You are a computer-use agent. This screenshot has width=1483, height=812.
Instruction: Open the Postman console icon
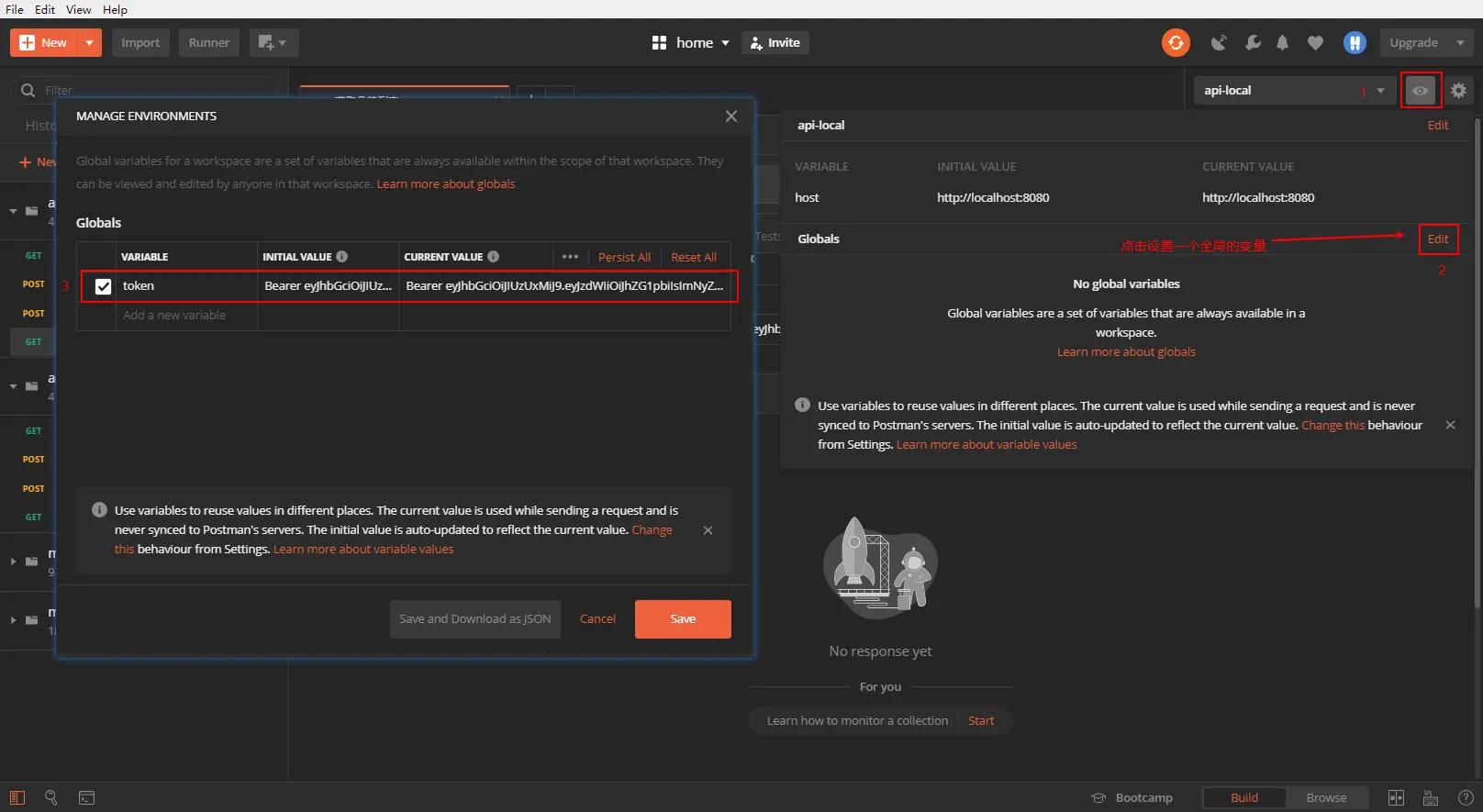pyautogui.click(x=86, y=797)
